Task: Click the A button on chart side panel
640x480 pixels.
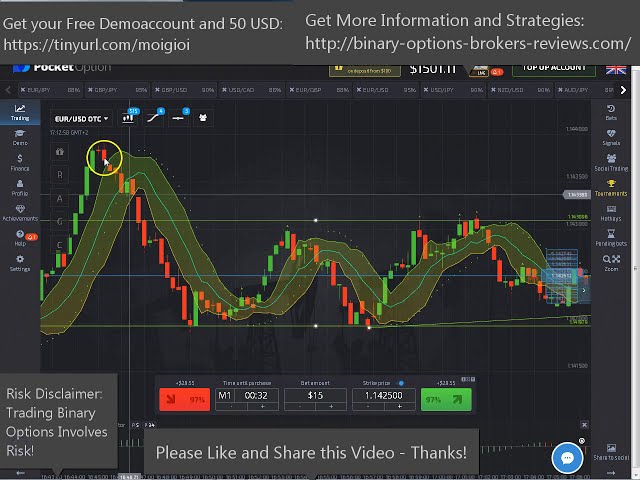Action: [x=60, y=198]
